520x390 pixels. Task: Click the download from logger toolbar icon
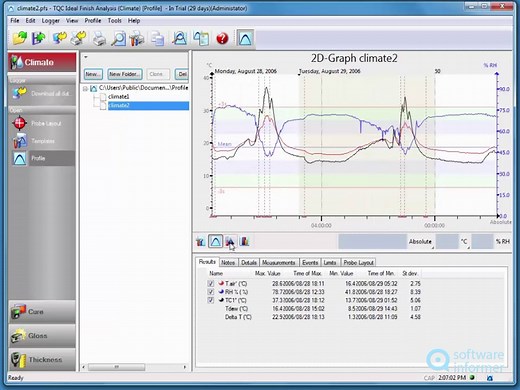tap(59, 38)
